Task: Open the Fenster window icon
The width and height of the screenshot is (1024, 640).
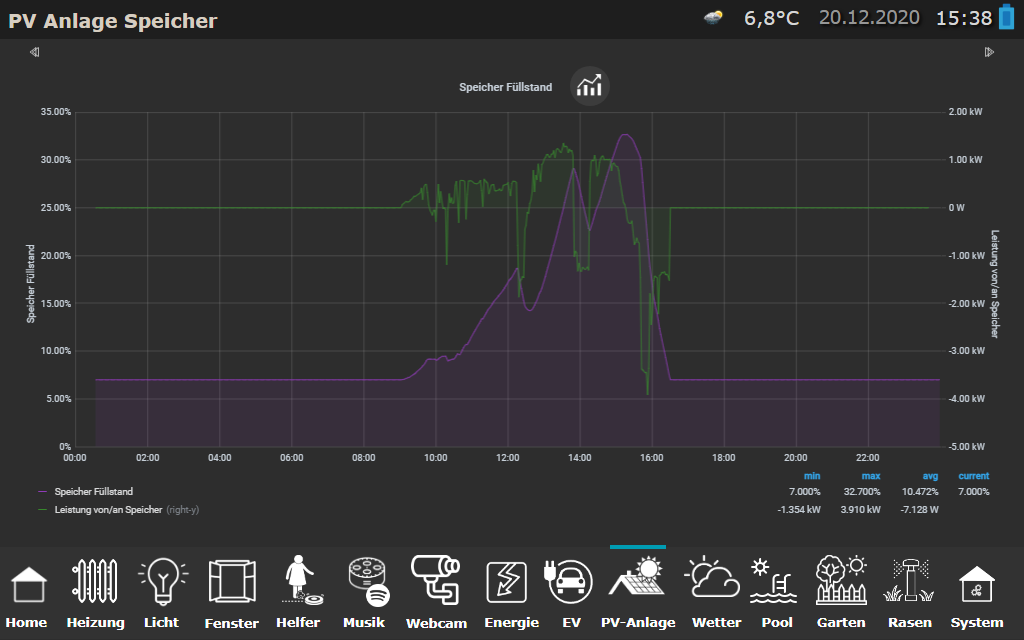Action: point(232,581)
